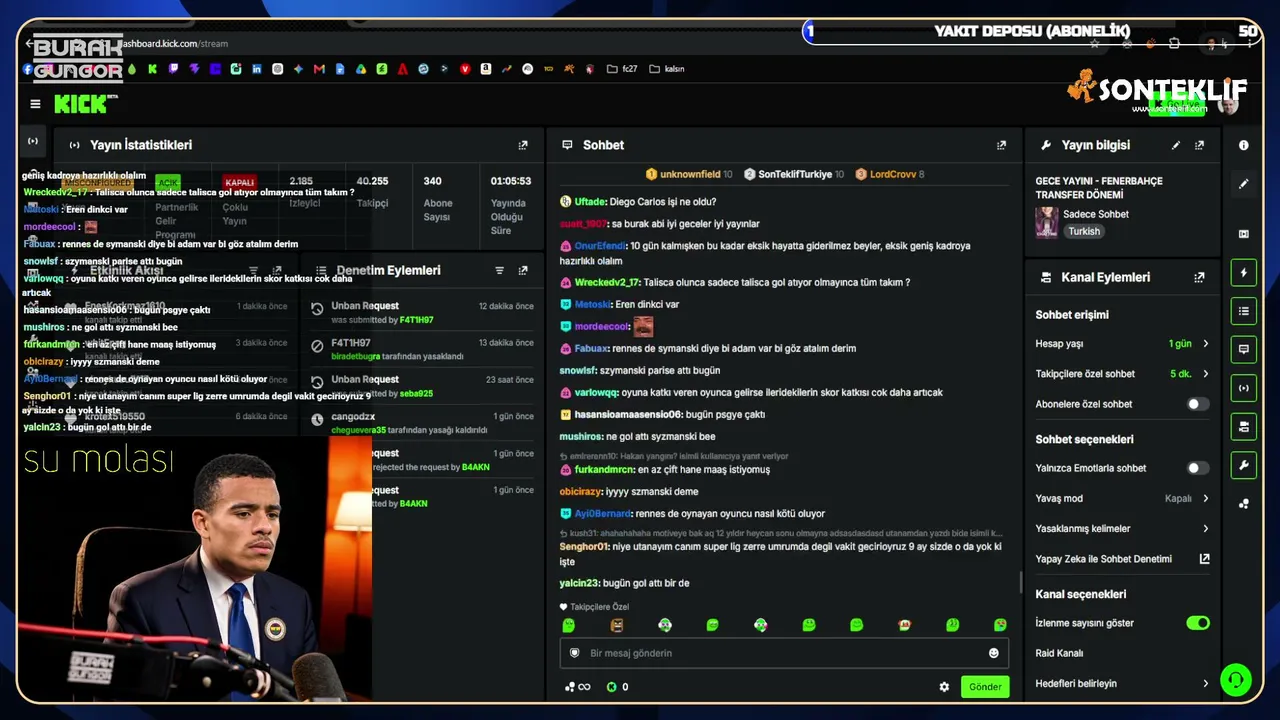
Task: Open the green headset support button
Action: tap(1236, 680)
